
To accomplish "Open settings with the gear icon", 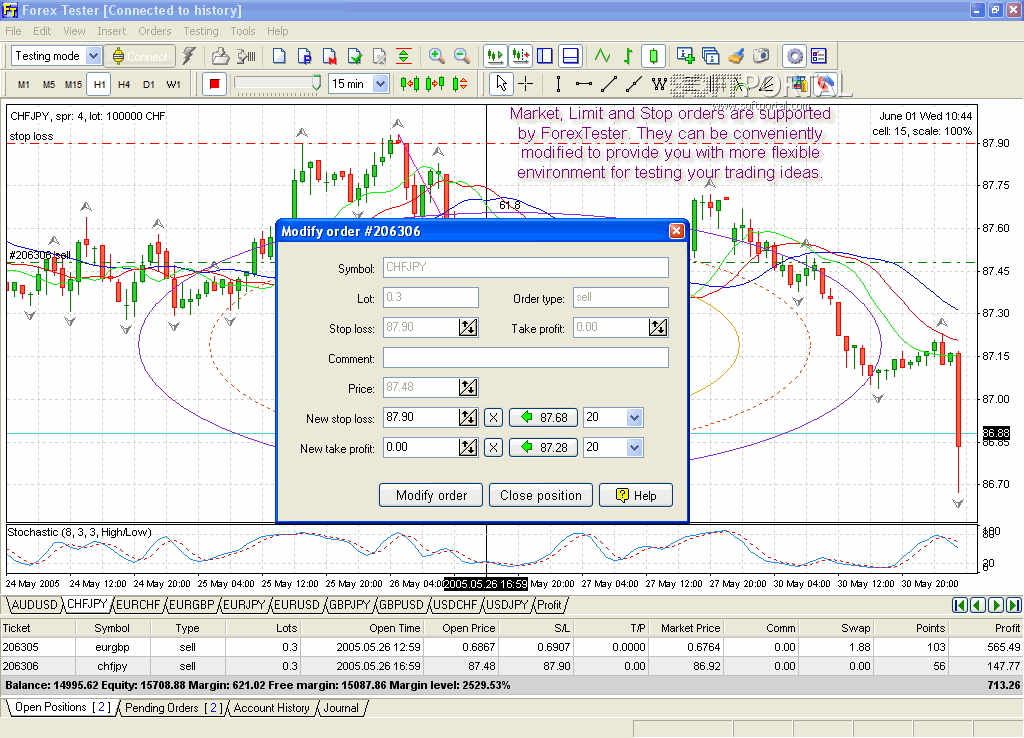I will [794, 56].
